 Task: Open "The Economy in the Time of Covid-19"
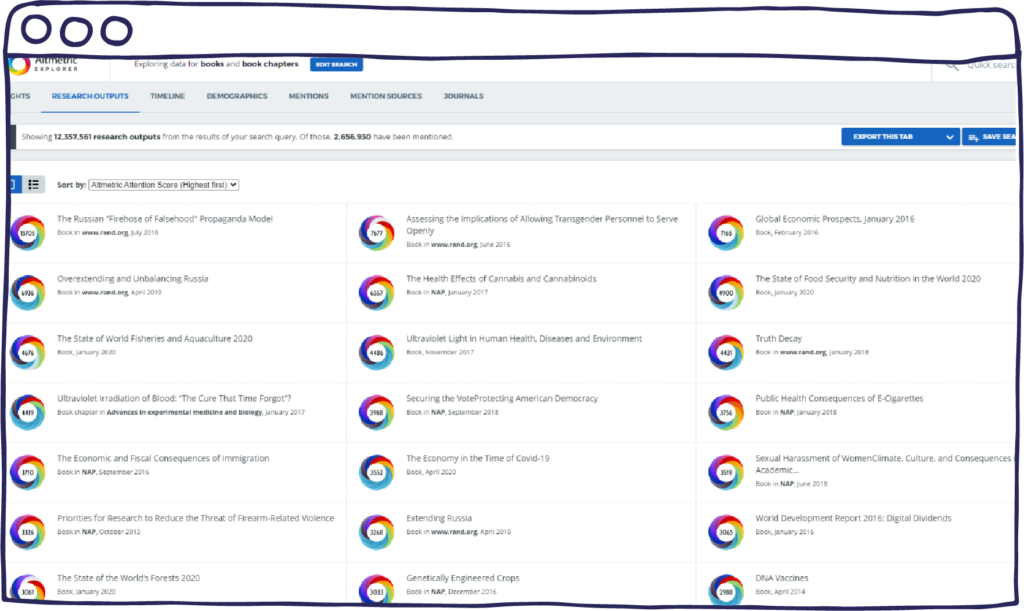point(477,458)
